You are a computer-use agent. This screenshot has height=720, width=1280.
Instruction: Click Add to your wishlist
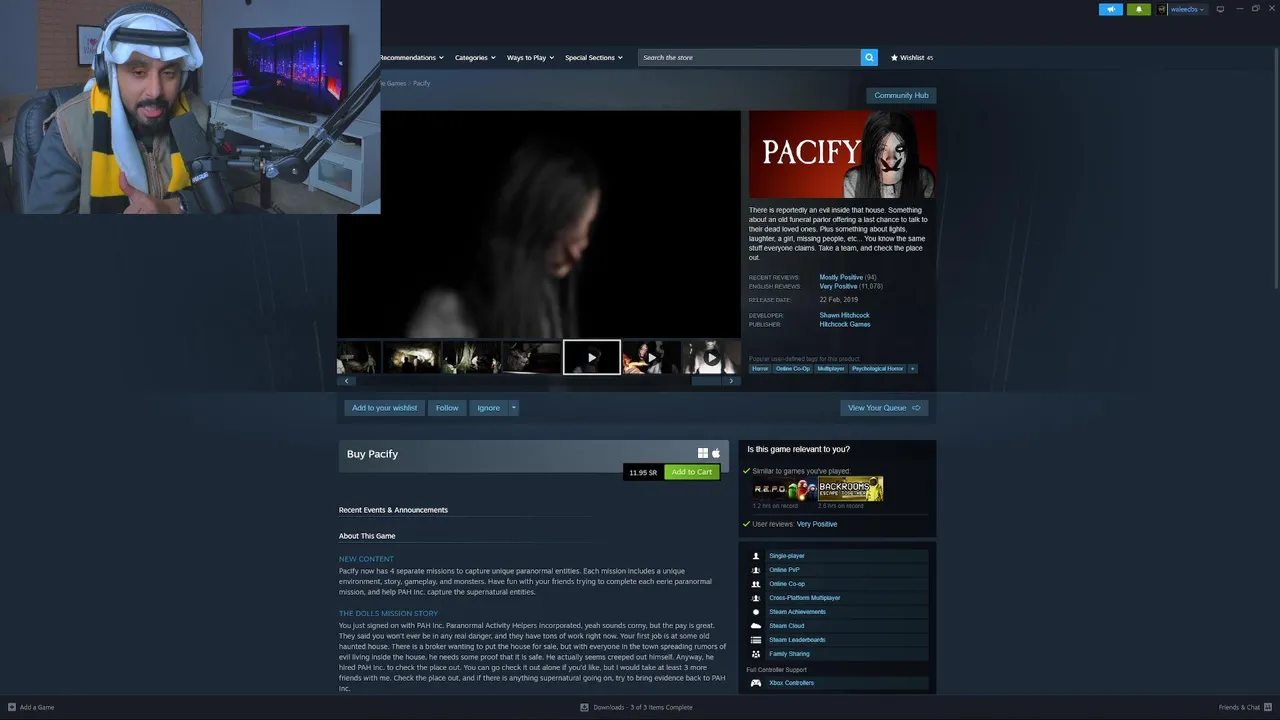[384, 408]
